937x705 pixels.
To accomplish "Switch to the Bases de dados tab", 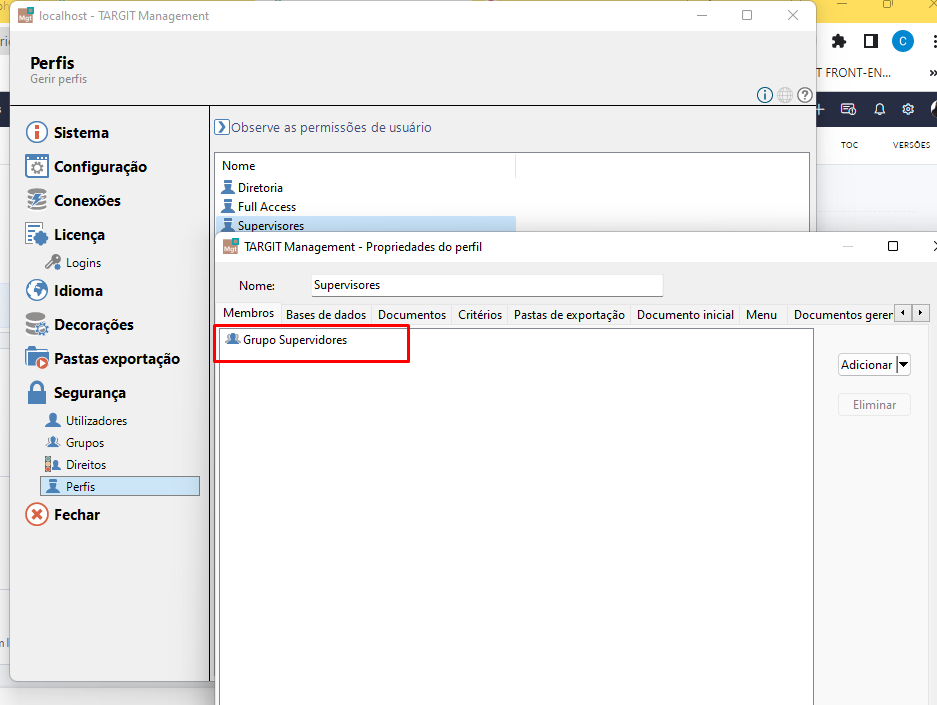I will tap(326, 315).
